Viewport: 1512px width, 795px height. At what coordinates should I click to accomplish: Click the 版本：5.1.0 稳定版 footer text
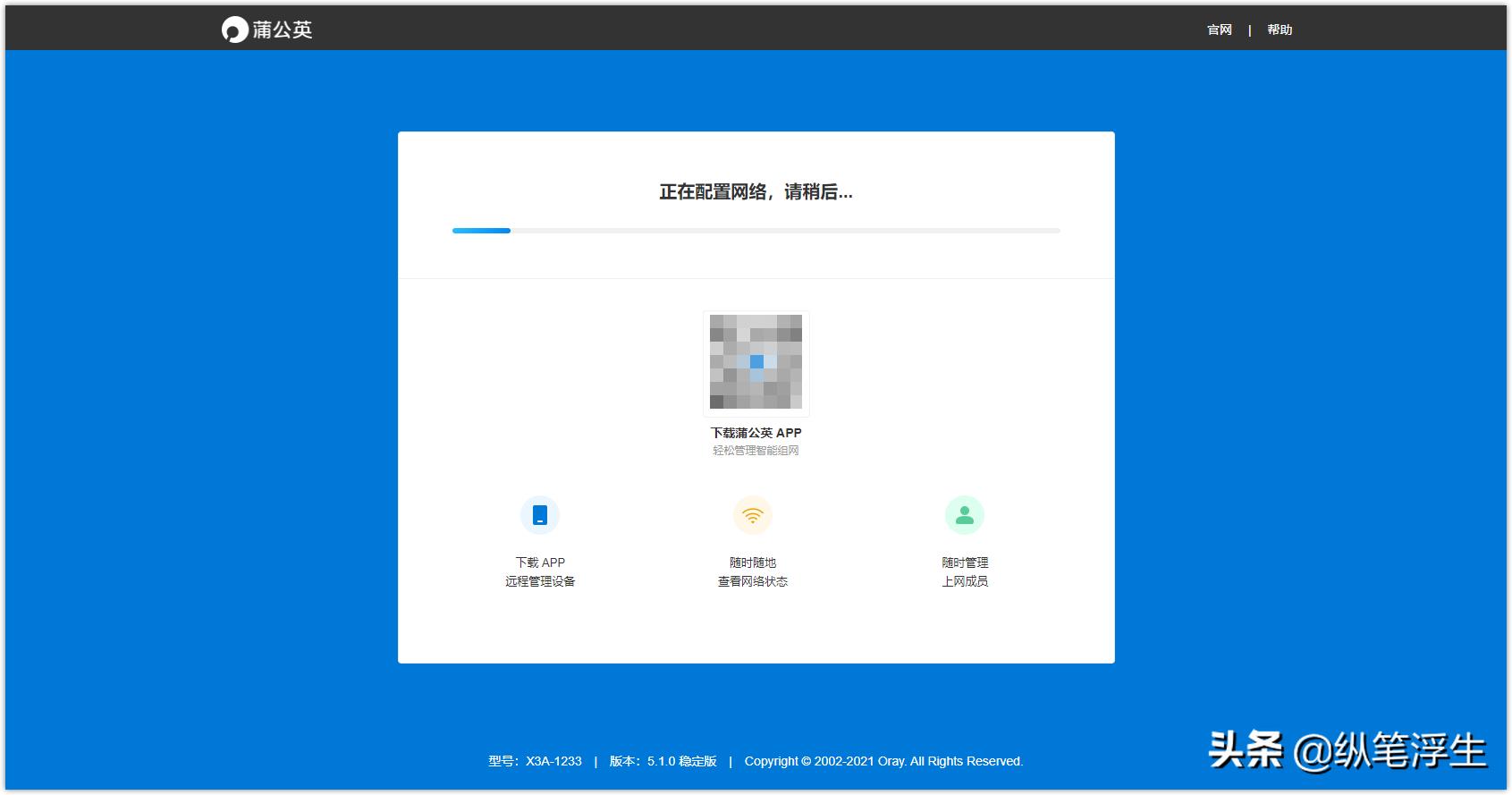tap(663, 761)
